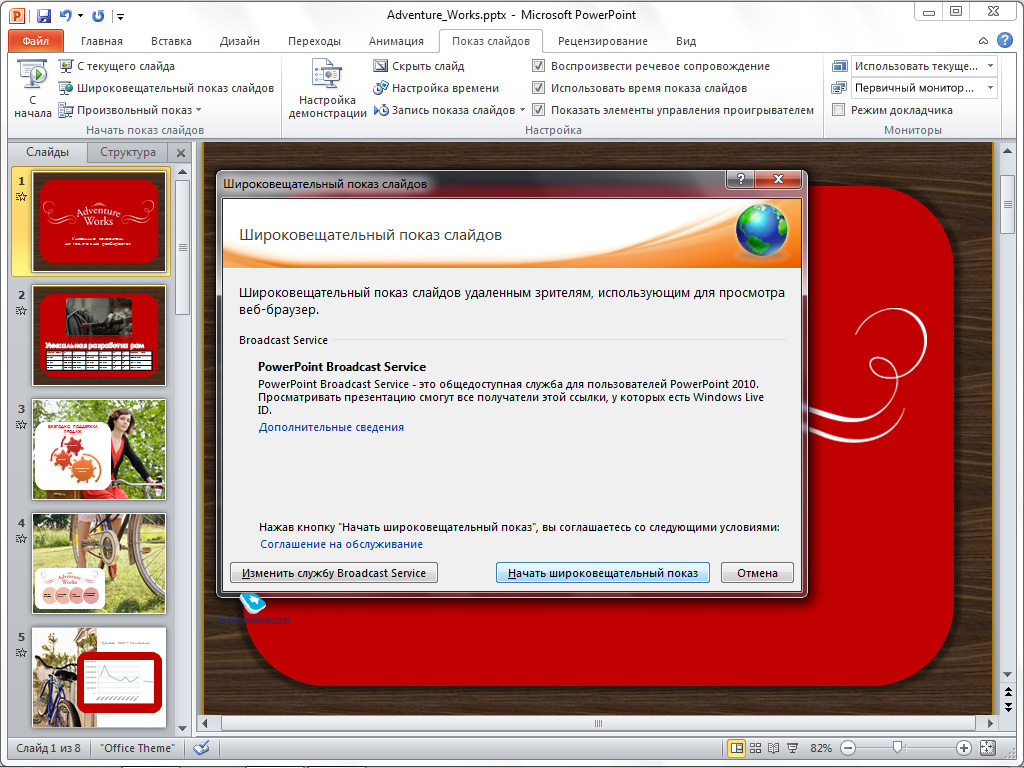Switch to Reading view icon
This screenshot has height=768, width=1024.
pos(774,748)
